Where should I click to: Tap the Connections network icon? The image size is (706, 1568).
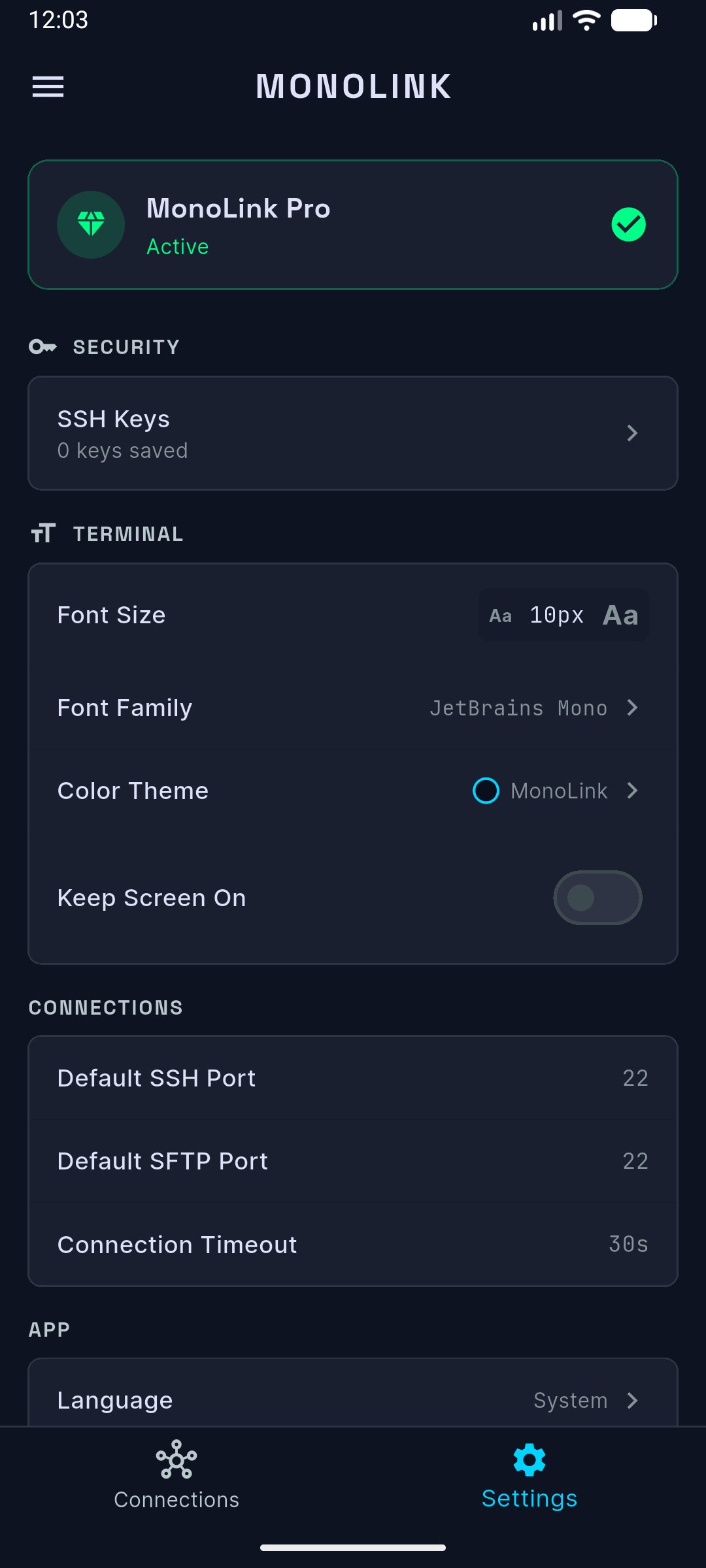click(x=176, y=1459)
